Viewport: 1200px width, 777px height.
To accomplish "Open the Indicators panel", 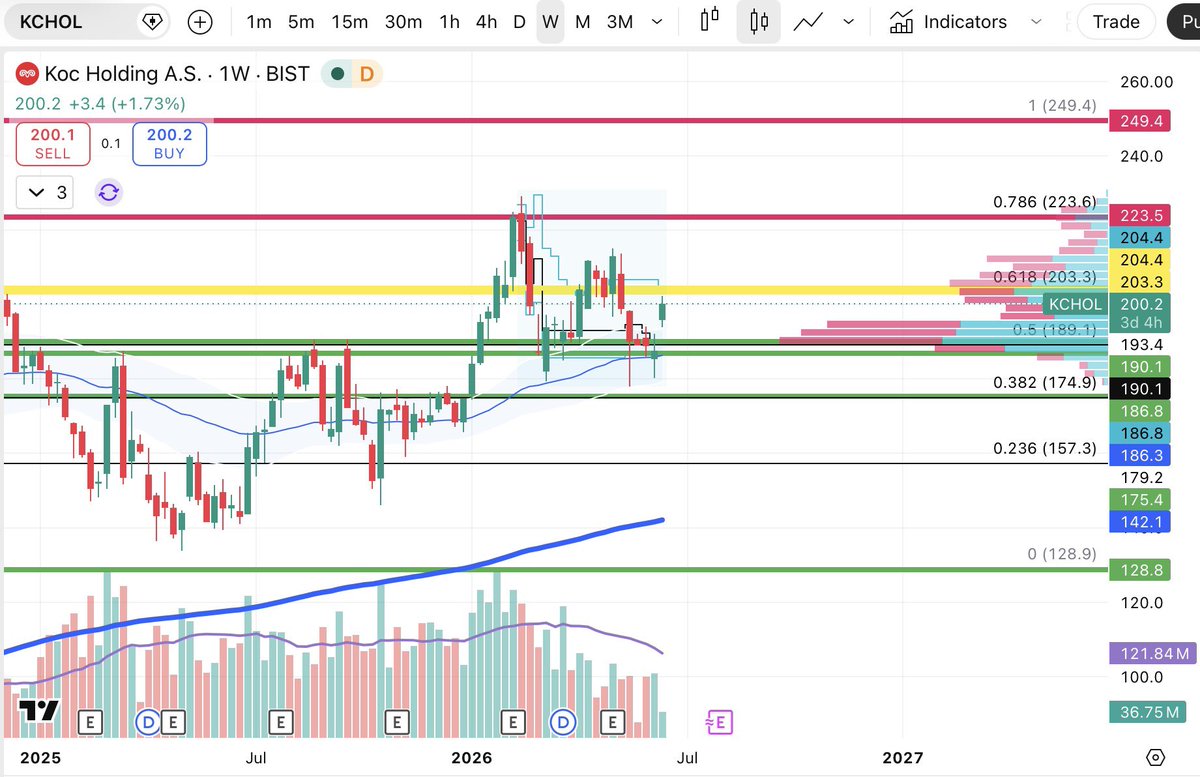I will coord(948,22).
